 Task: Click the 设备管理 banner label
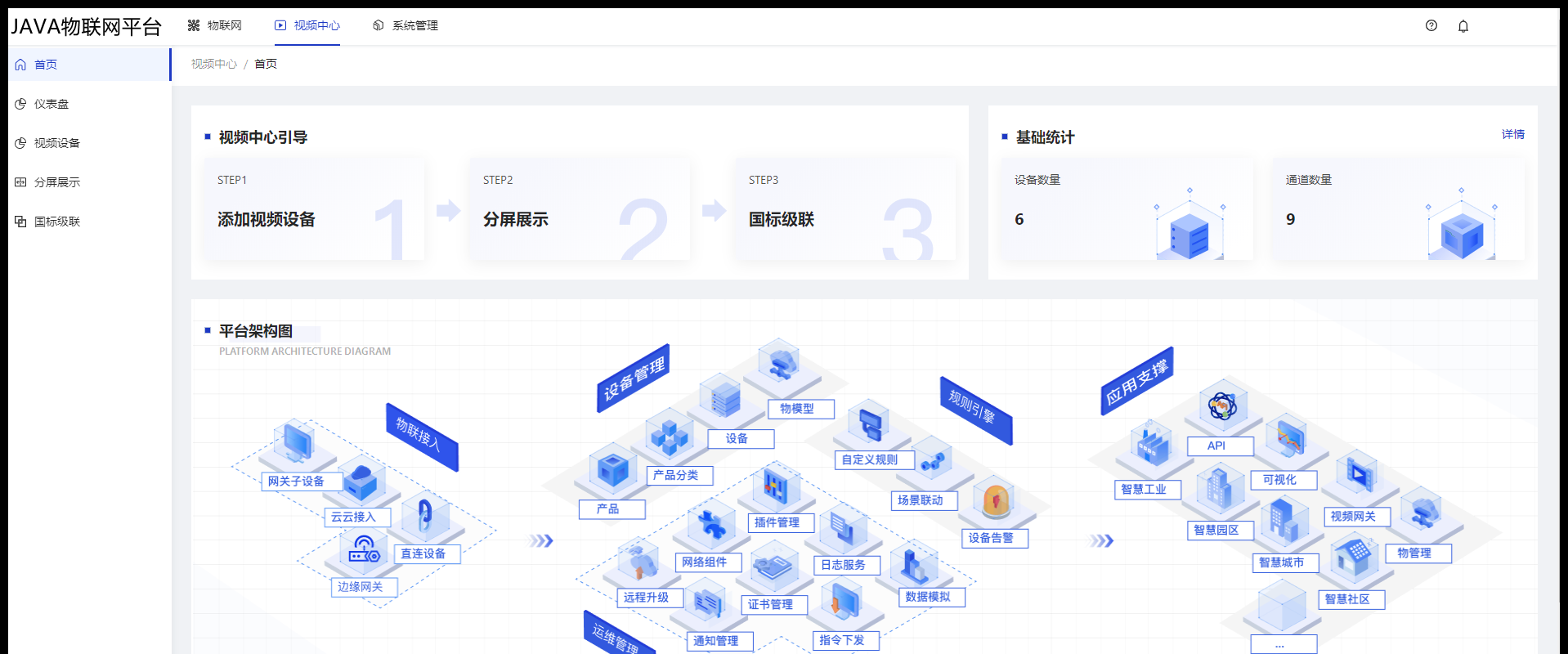(633, 378)
